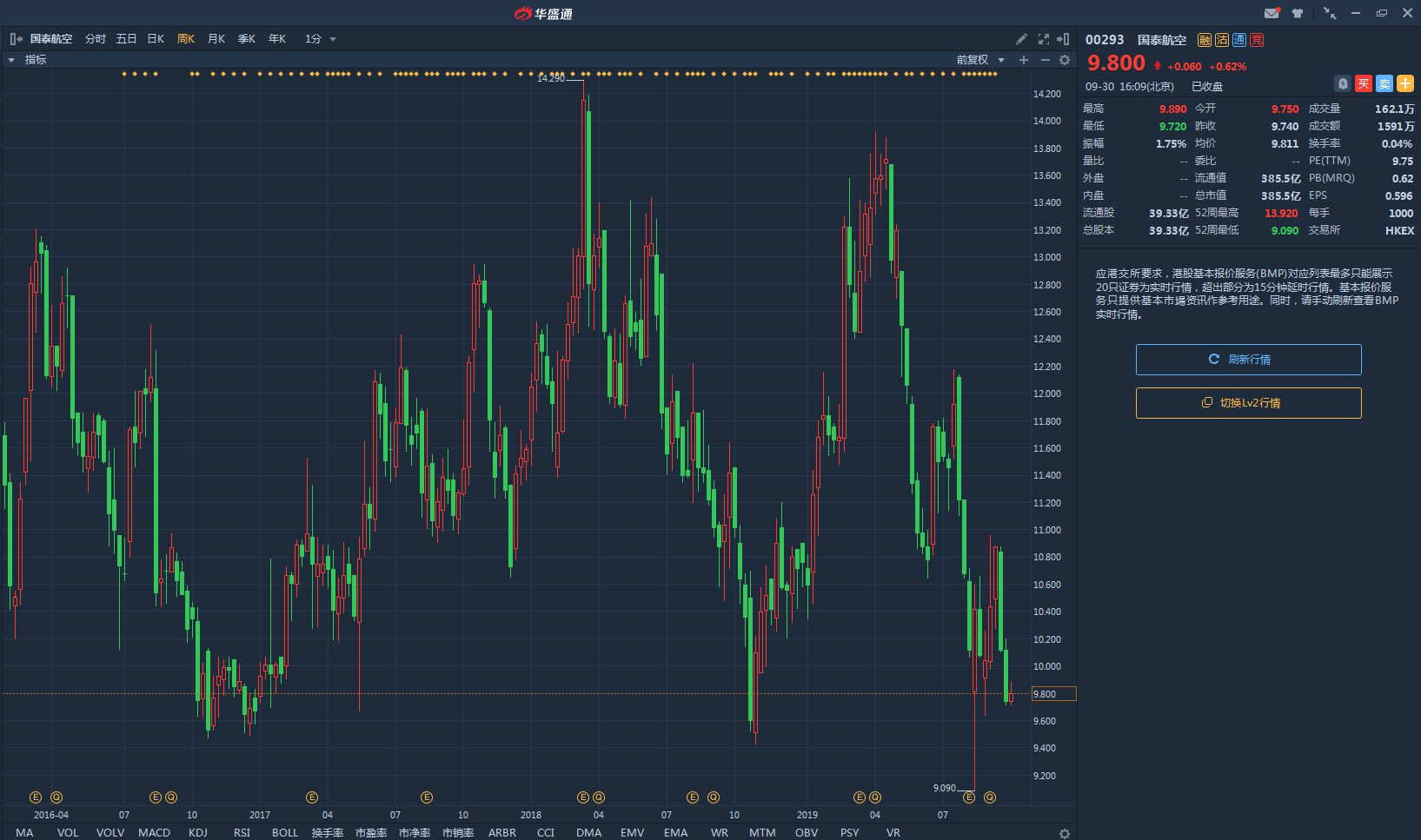Toggle the KDJ indicator
Viewport: 1421px width, 840px height.
tap(198, 832)
